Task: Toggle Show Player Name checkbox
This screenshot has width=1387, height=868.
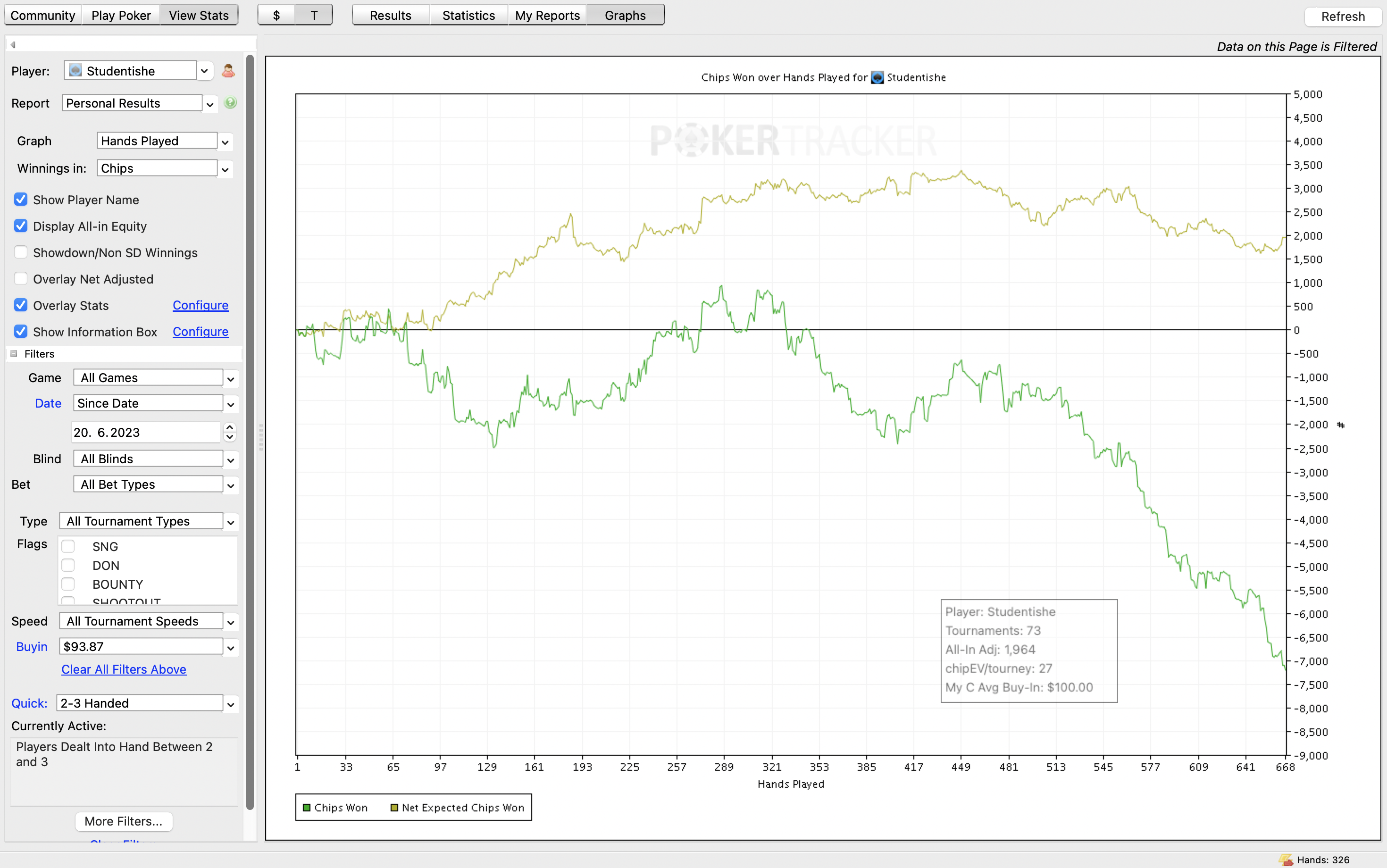Action: 21,199
